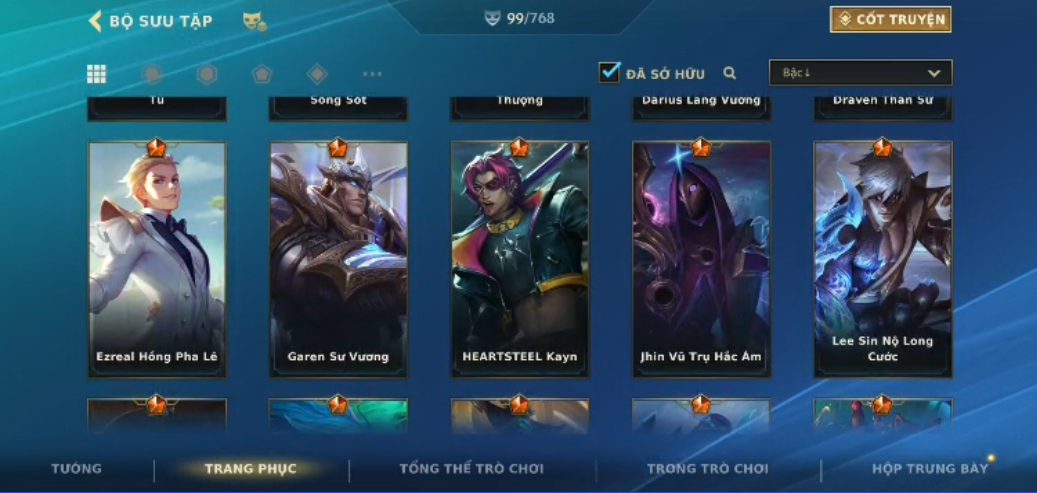Click the Cốt Truyện button

(891, 20)
